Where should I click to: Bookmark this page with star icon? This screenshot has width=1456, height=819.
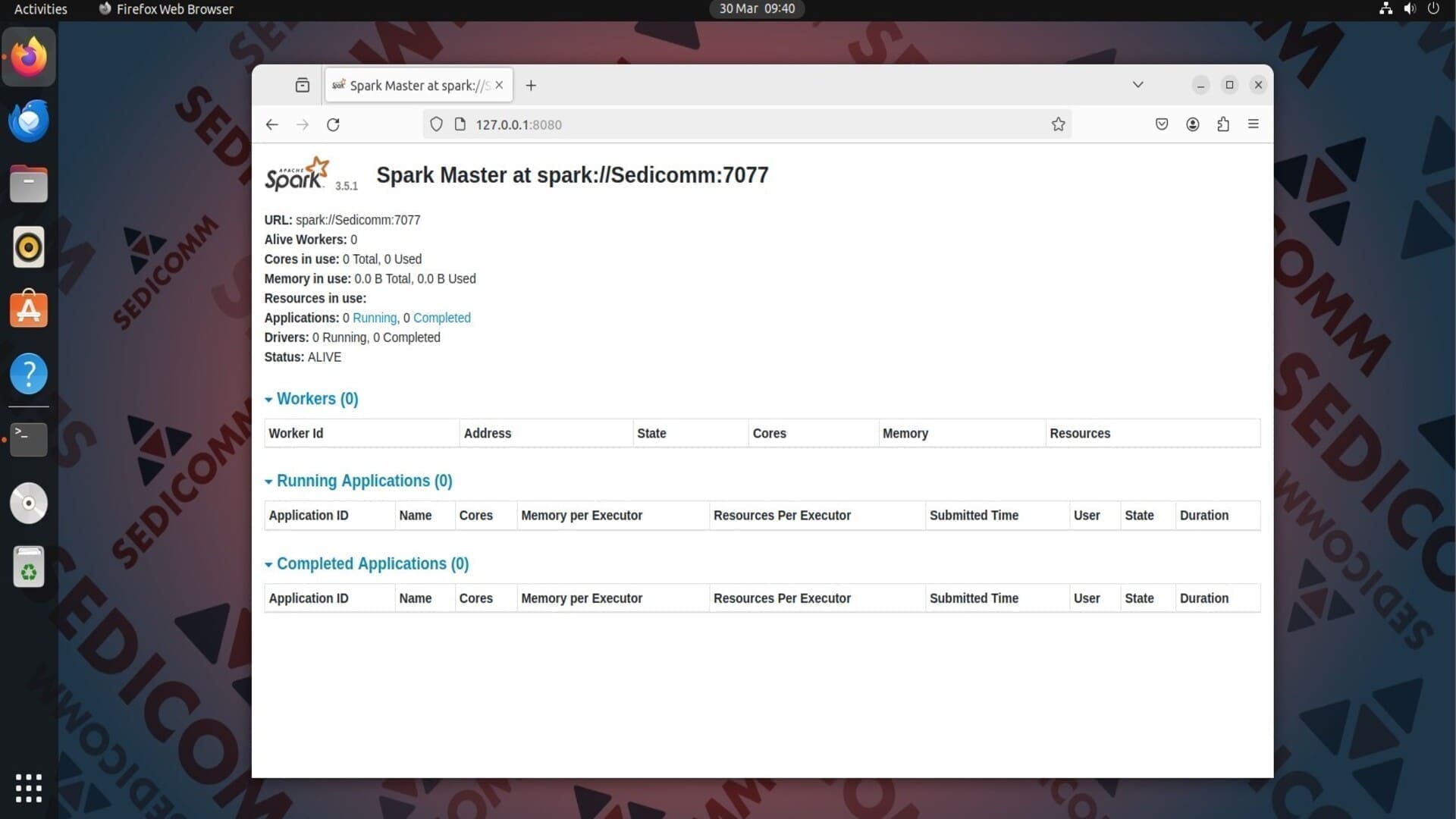(x=1058, y=124)
